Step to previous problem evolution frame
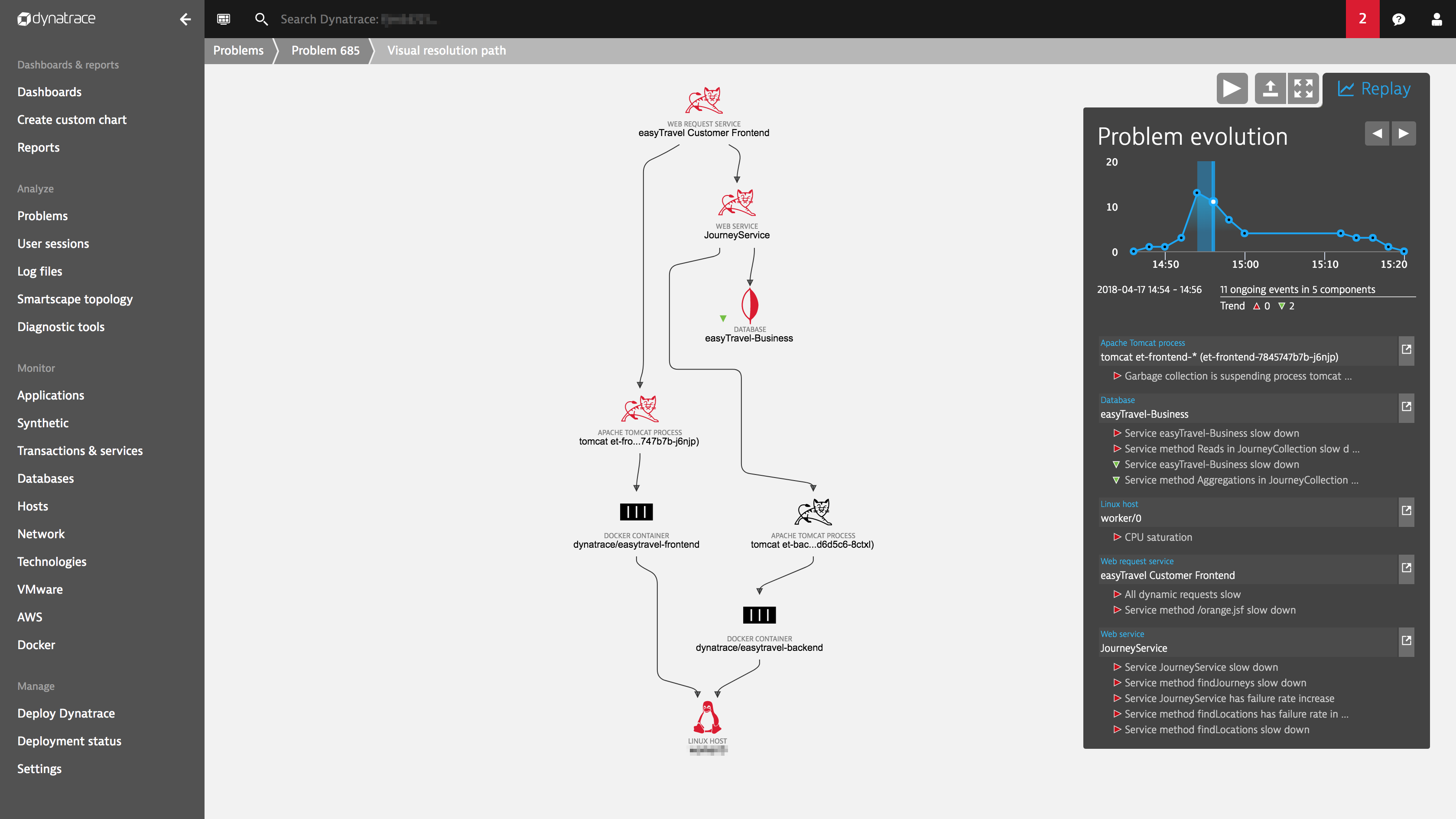 (x=1377, y=133)
